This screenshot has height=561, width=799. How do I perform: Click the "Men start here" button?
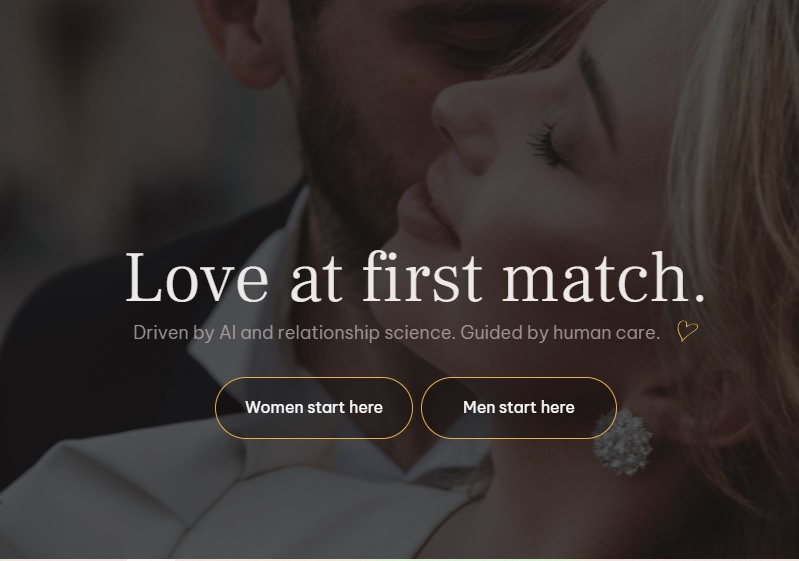519,408
